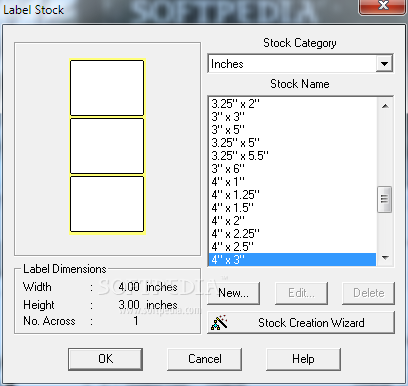Click the Cancel button

(205, 359)
